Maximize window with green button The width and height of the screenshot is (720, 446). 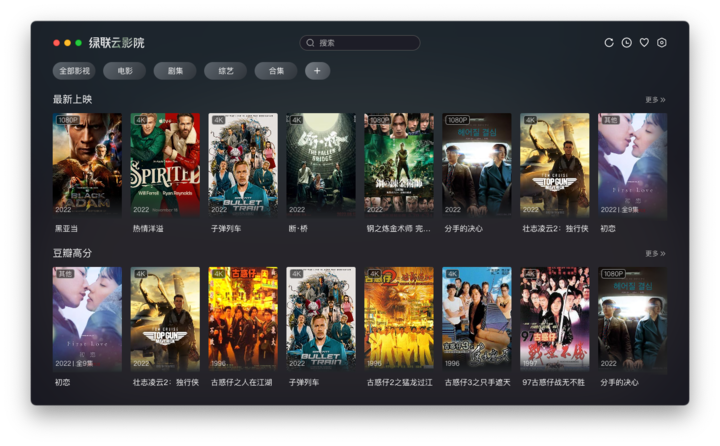79,43
